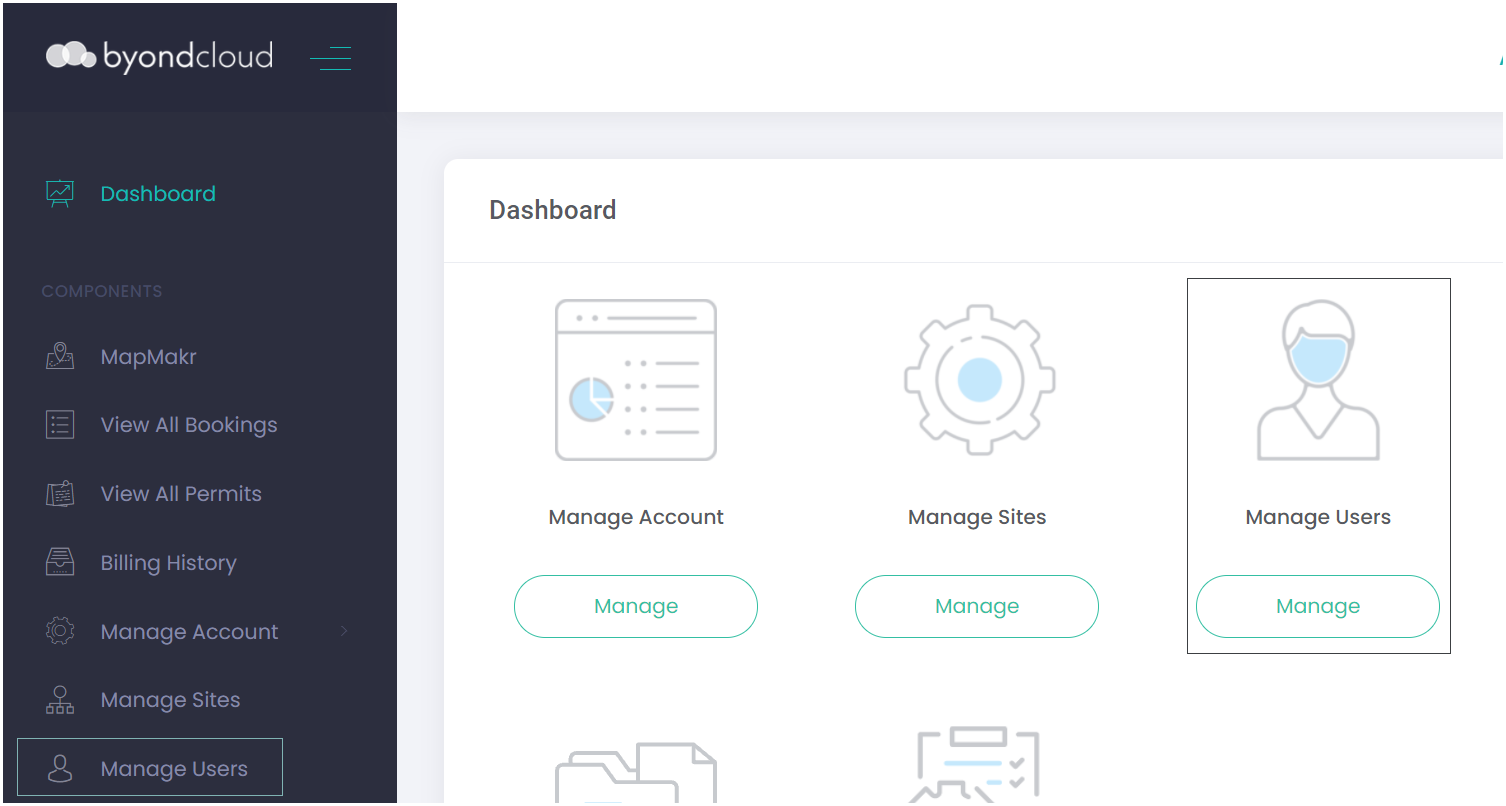Screen dimensions: 1506x806
Task: Click the byondcloud logo
Action: 159,56
